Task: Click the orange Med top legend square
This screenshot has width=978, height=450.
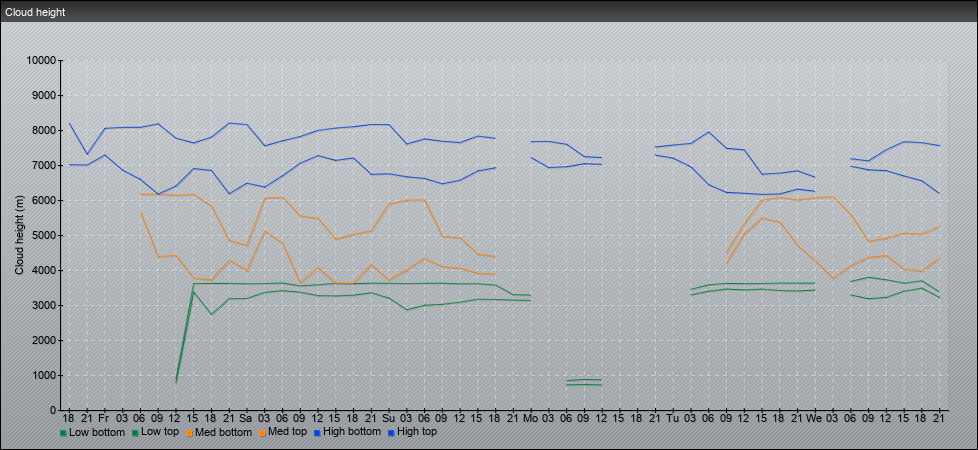Action: 266,433
